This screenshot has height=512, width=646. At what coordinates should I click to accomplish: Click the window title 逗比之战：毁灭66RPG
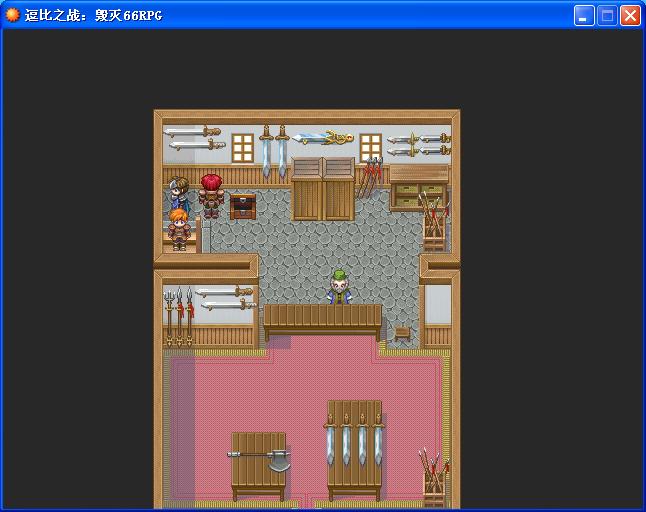tap(94, 16)
